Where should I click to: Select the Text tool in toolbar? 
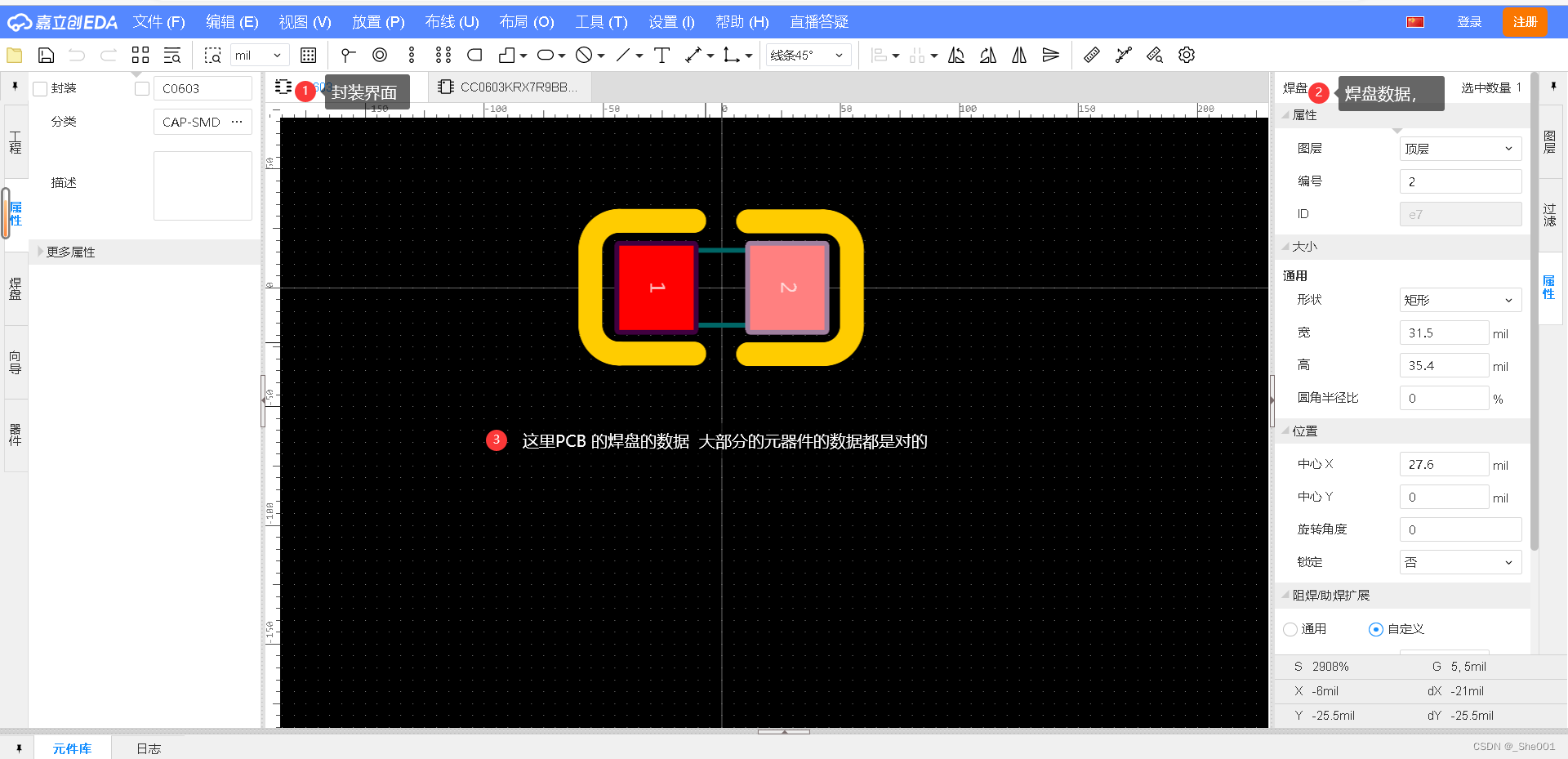(x=662, y=56)
